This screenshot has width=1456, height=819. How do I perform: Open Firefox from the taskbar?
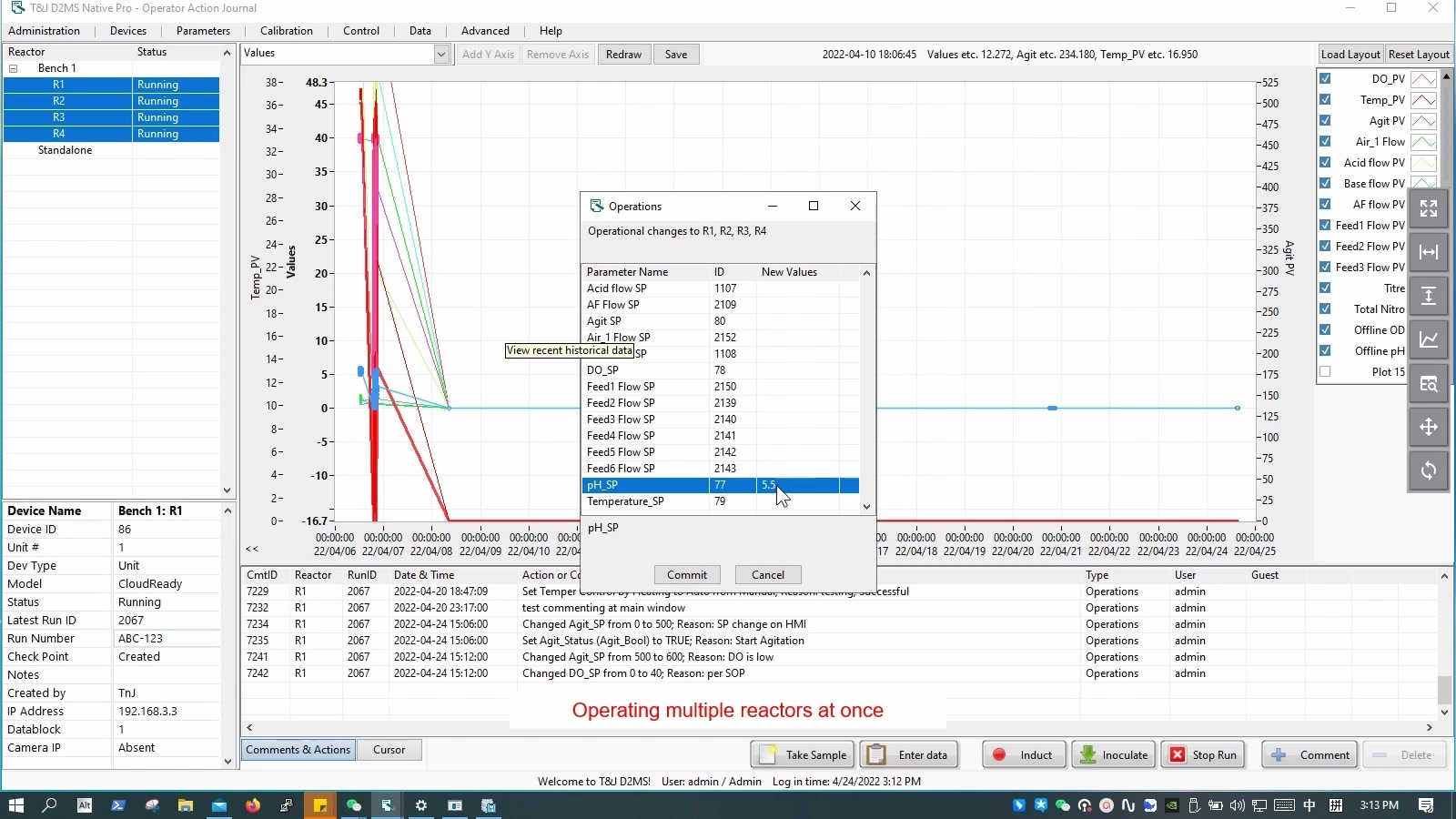pos(252,805)
